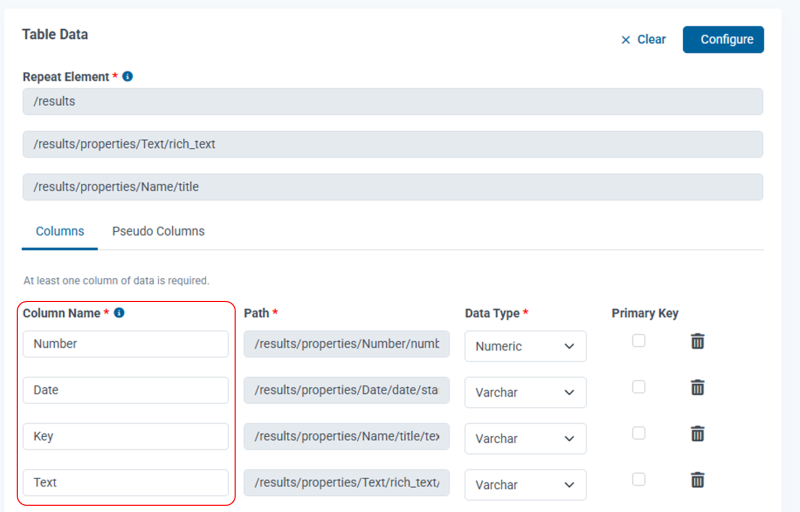
Task: Show Column Name info tooltip
Action: pyautogui.click(x=119, y=313)
